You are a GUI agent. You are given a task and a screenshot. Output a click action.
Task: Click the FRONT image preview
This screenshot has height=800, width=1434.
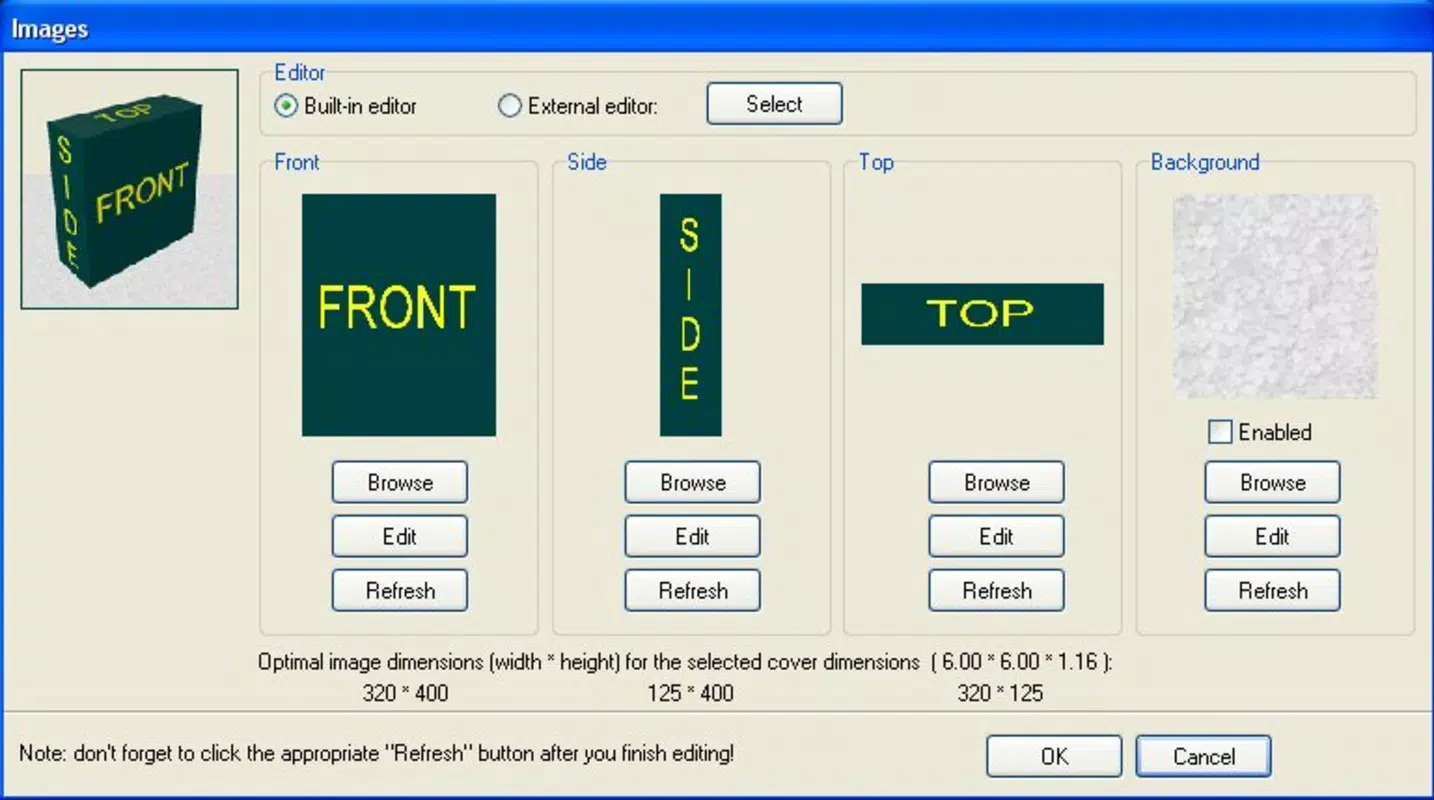(x=399, y=315)
